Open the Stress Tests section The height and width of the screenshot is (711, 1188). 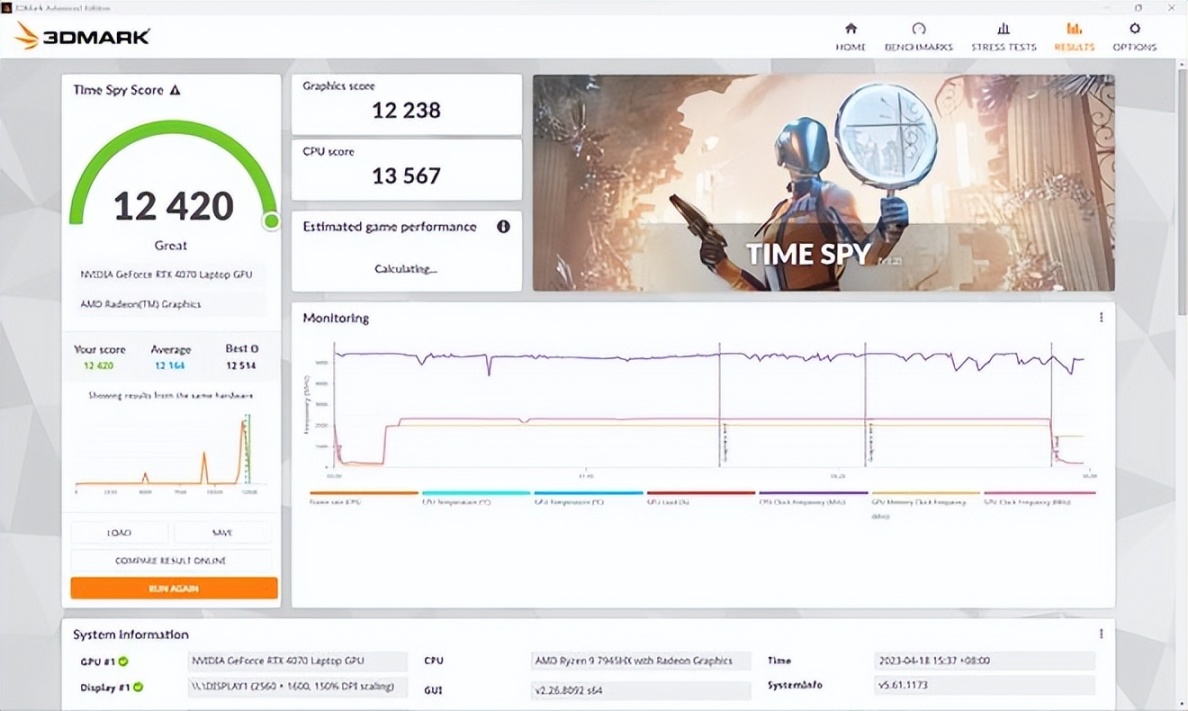[1003, 36]
